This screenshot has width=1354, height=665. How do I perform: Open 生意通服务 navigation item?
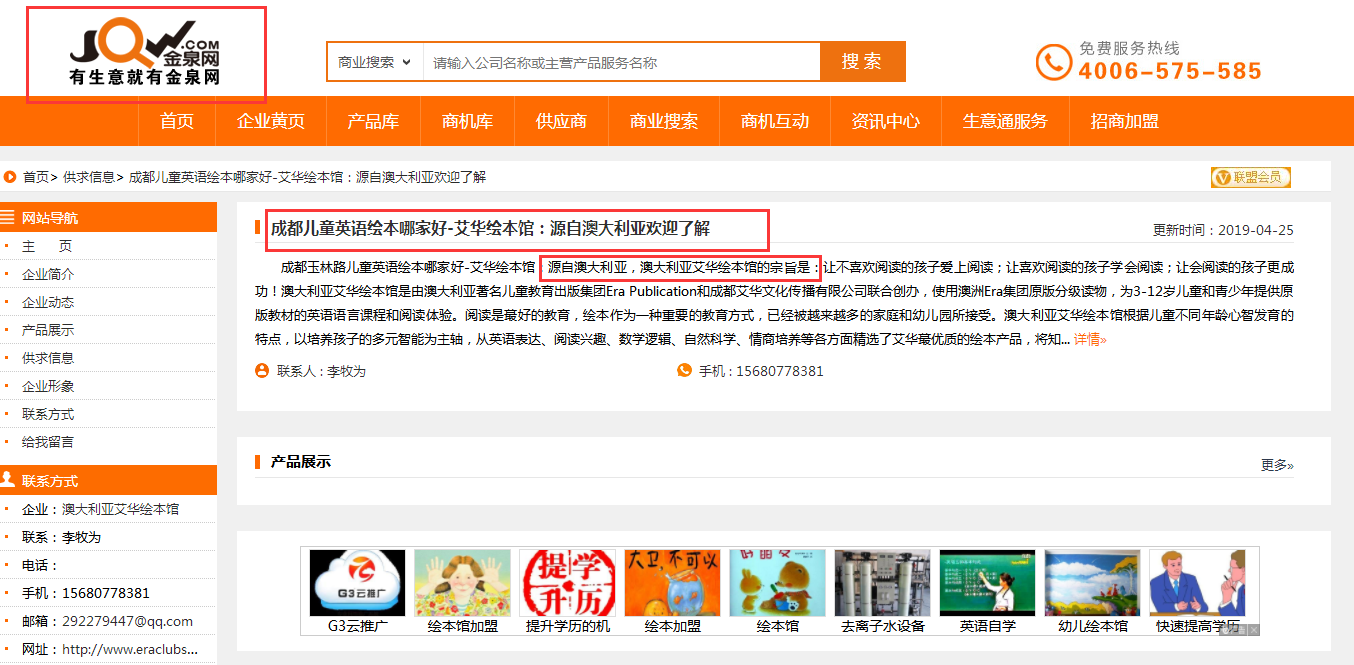click(x=1005, y=121)
